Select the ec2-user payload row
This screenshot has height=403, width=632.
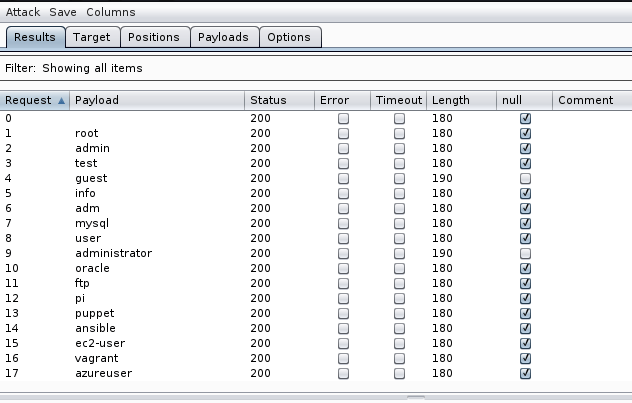pos(100,343)
